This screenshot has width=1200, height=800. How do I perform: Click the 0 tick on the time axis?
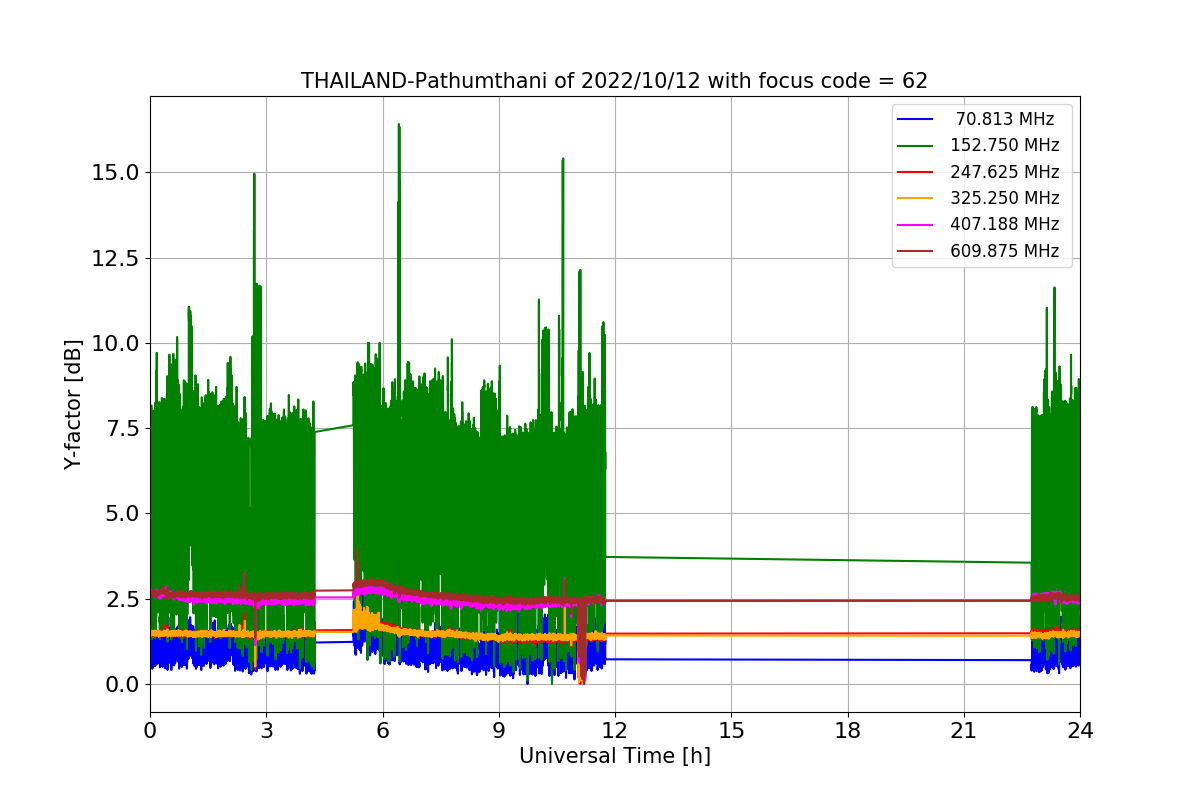[x=150, y=730]
